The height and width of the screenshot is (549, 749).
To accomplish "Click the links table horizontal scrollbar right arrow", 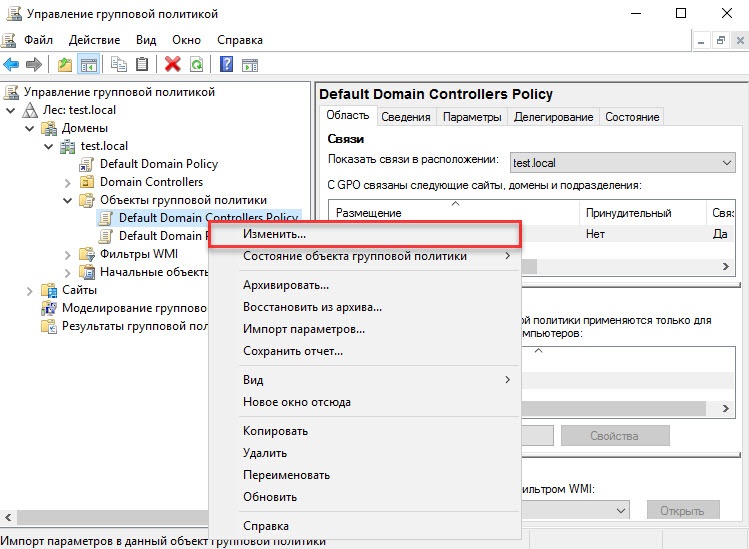I will 726,267.
